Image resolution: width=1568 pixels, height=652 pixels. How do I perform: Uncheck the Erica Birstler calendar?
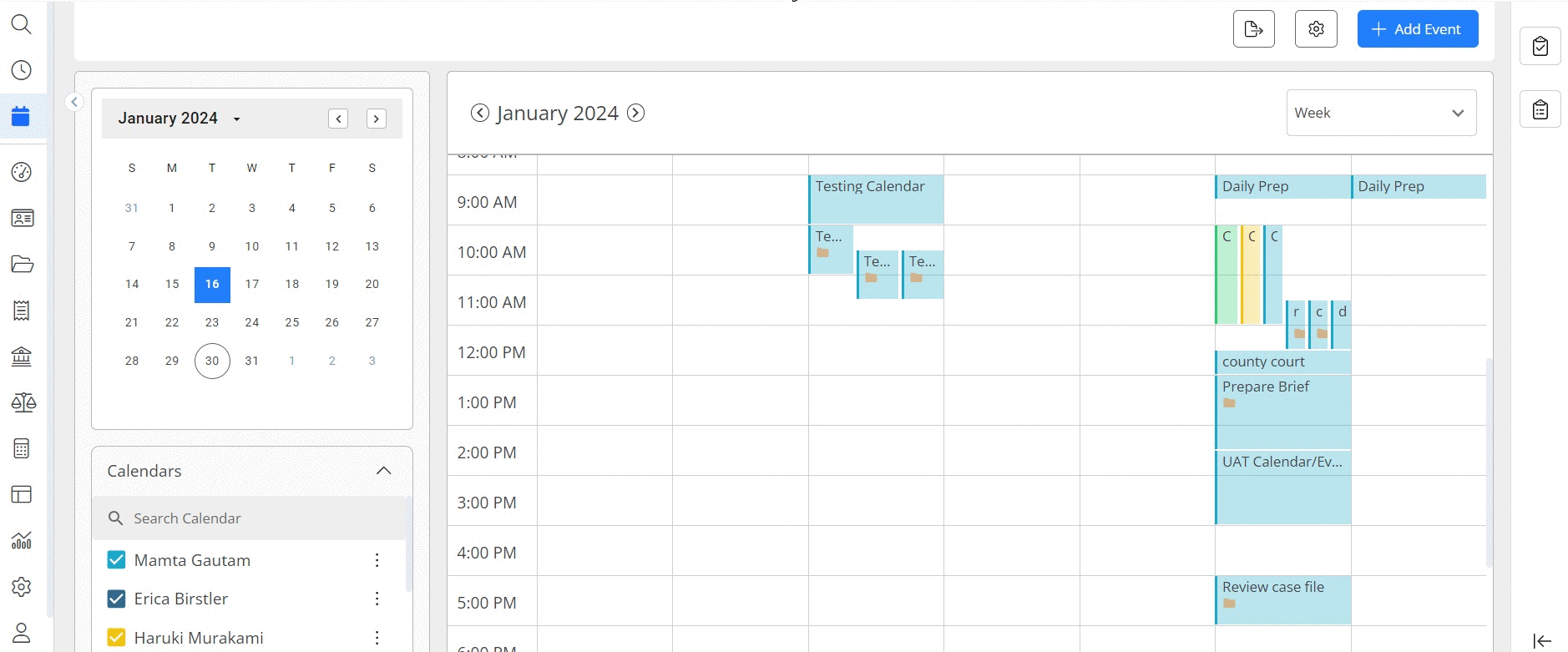pyautogui.click(x=117, y=599)
